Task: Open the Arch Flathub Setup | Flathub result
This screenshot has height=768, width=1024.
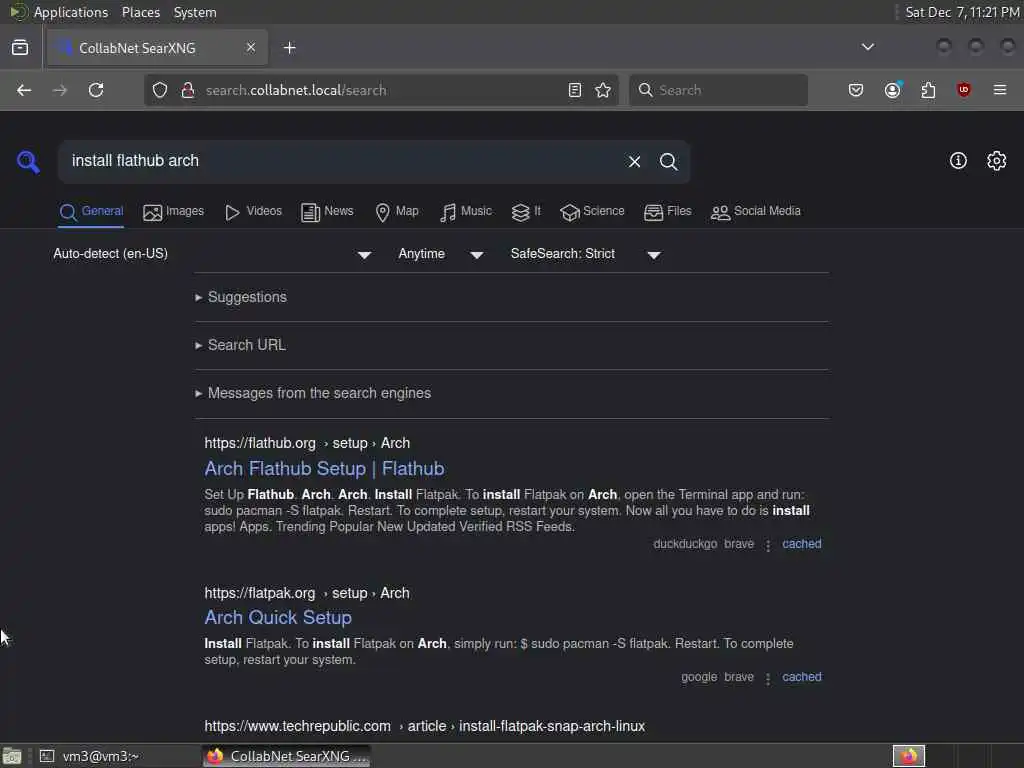Action: click(325, 469)
